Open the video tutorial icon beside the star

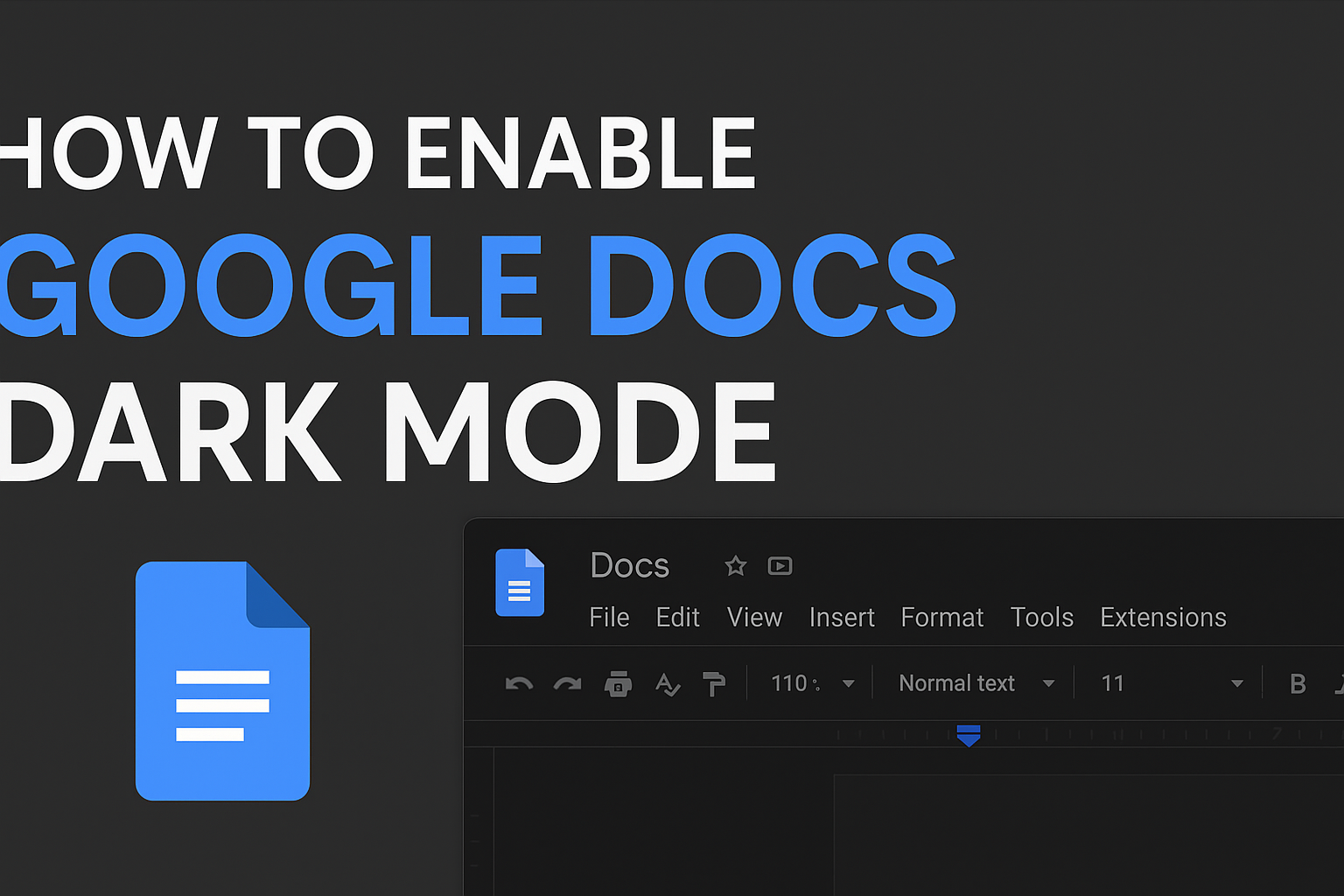pyautogui.click(x=780, y=566)
